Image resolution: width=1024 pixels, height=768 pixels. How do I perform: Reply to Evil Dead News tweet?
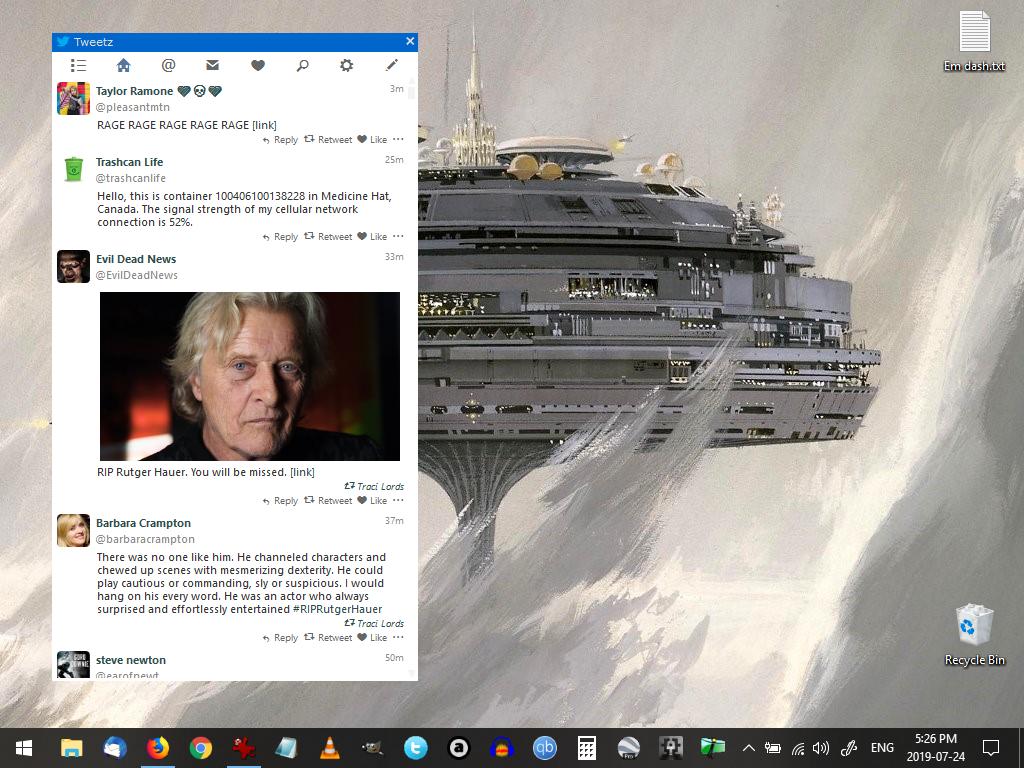[280, 501]
